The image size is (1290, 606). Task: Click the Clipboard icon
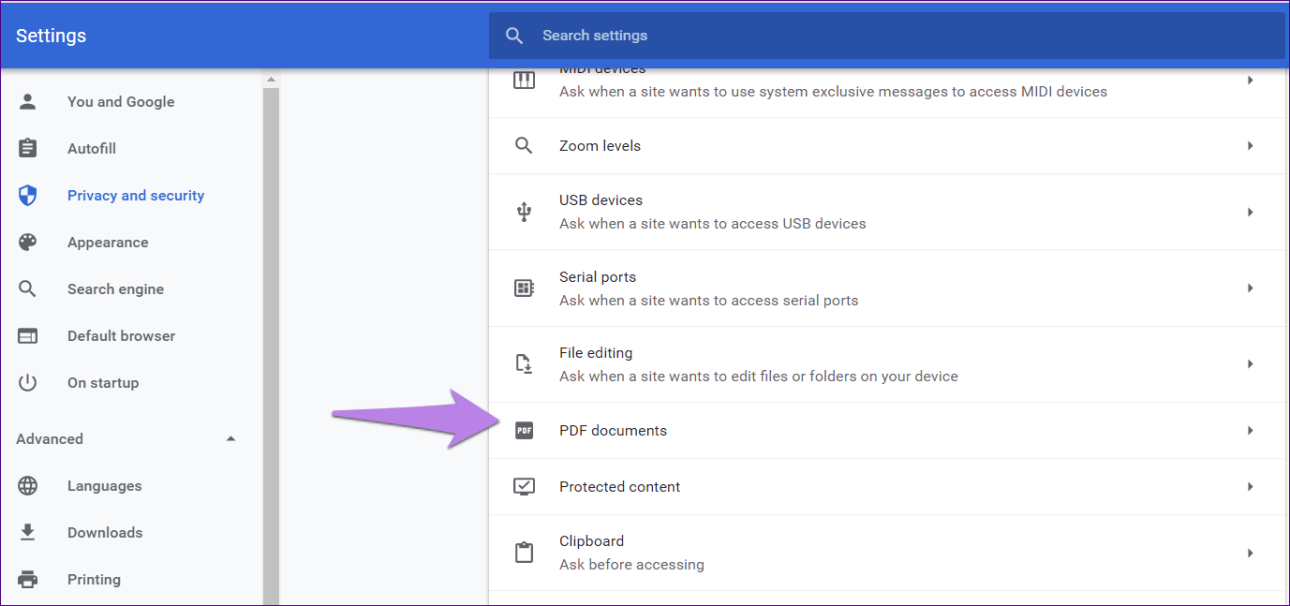524,553
